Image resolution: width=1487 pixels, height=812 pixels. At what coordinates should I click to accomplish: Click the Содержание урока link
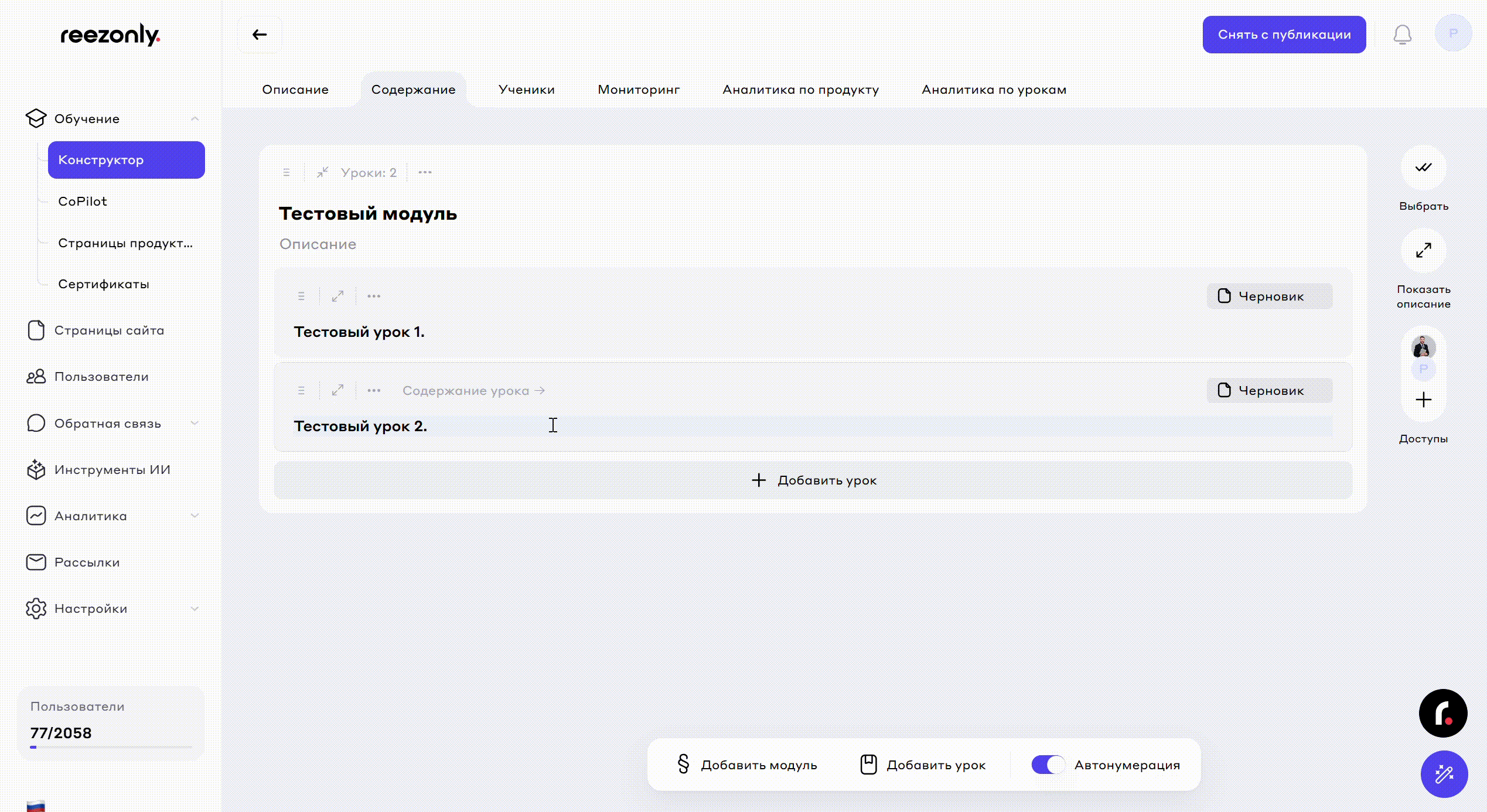pyautogui.click(x=473, y=391)
